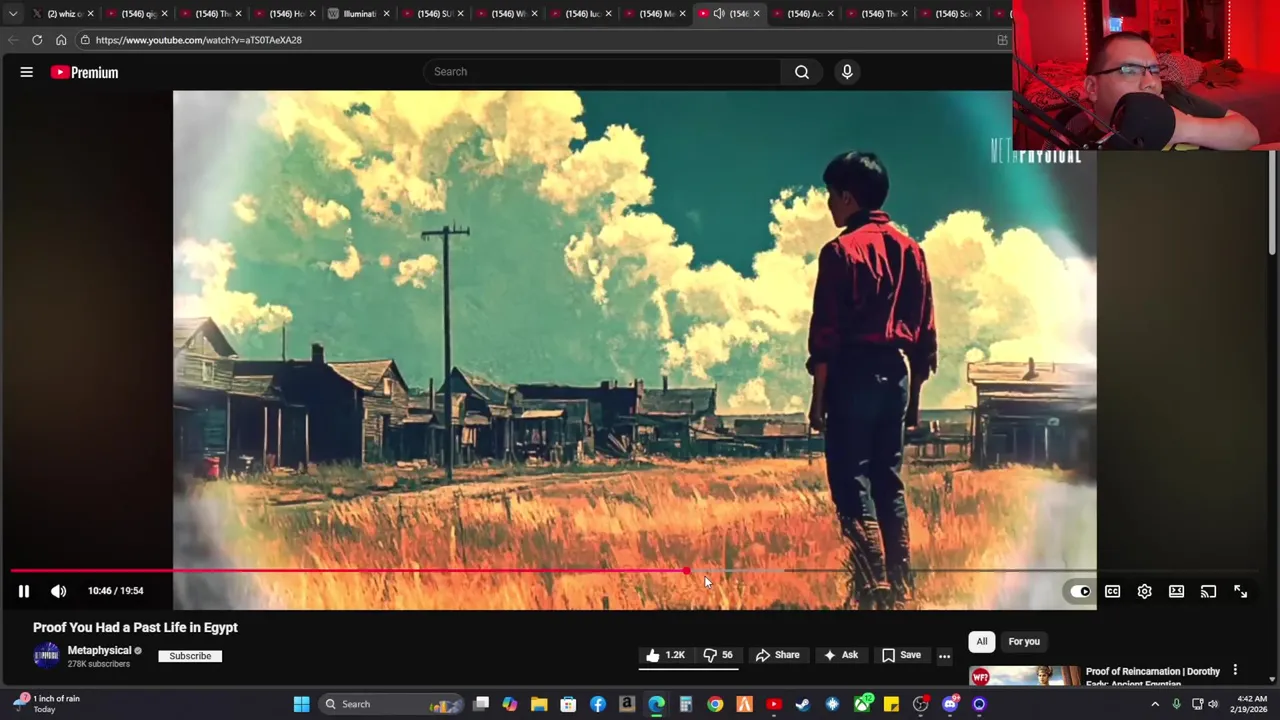Screen dimensions: 1280x720
Task: Open Microsoft Store from taskbar
Action: (568, 704)
